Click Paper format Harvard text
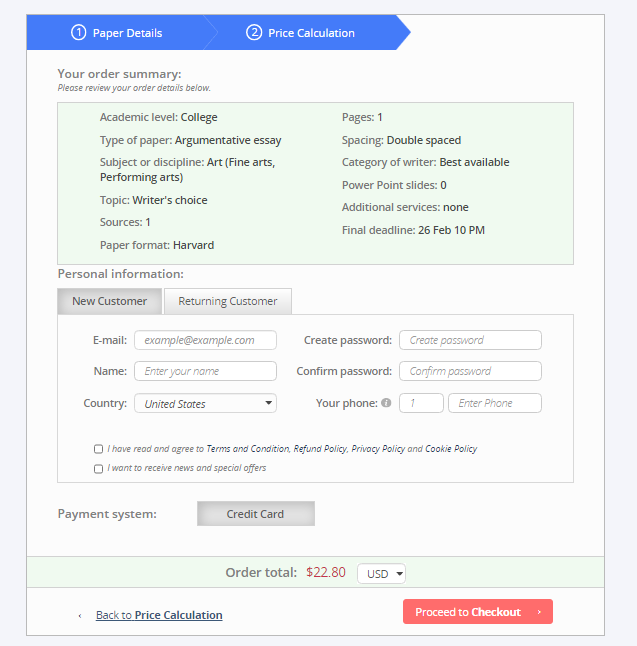637x646 pixels. tap(157, 245)
